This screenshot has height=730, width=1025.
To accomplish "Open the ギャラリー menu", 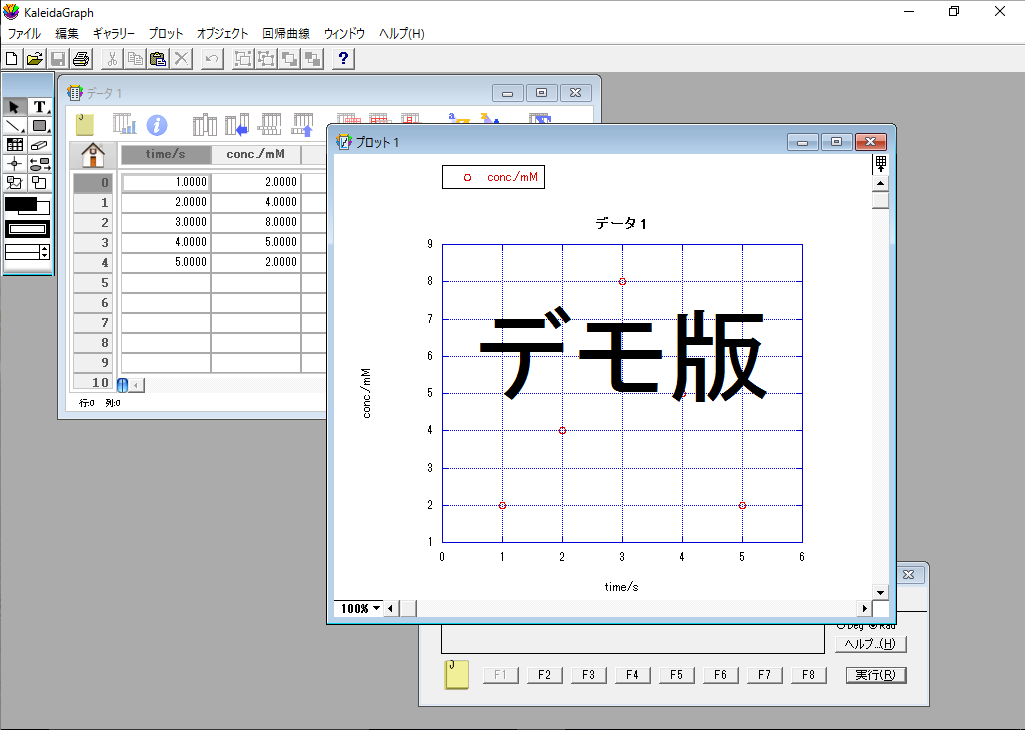I will (114, 33).
